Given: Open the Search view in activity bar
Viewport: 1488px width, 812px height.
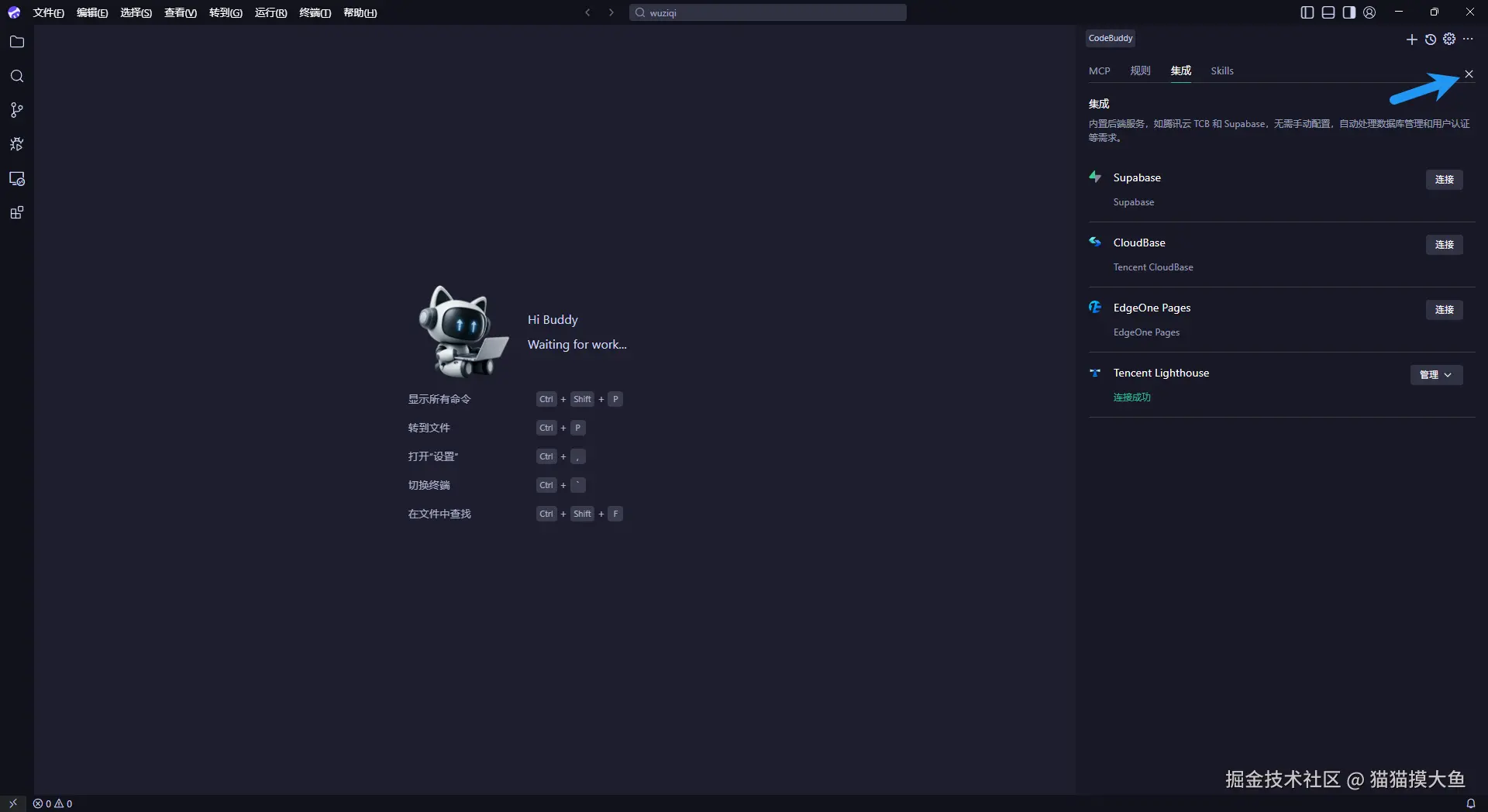Looking at the screenshot, I should coord(17,76).
